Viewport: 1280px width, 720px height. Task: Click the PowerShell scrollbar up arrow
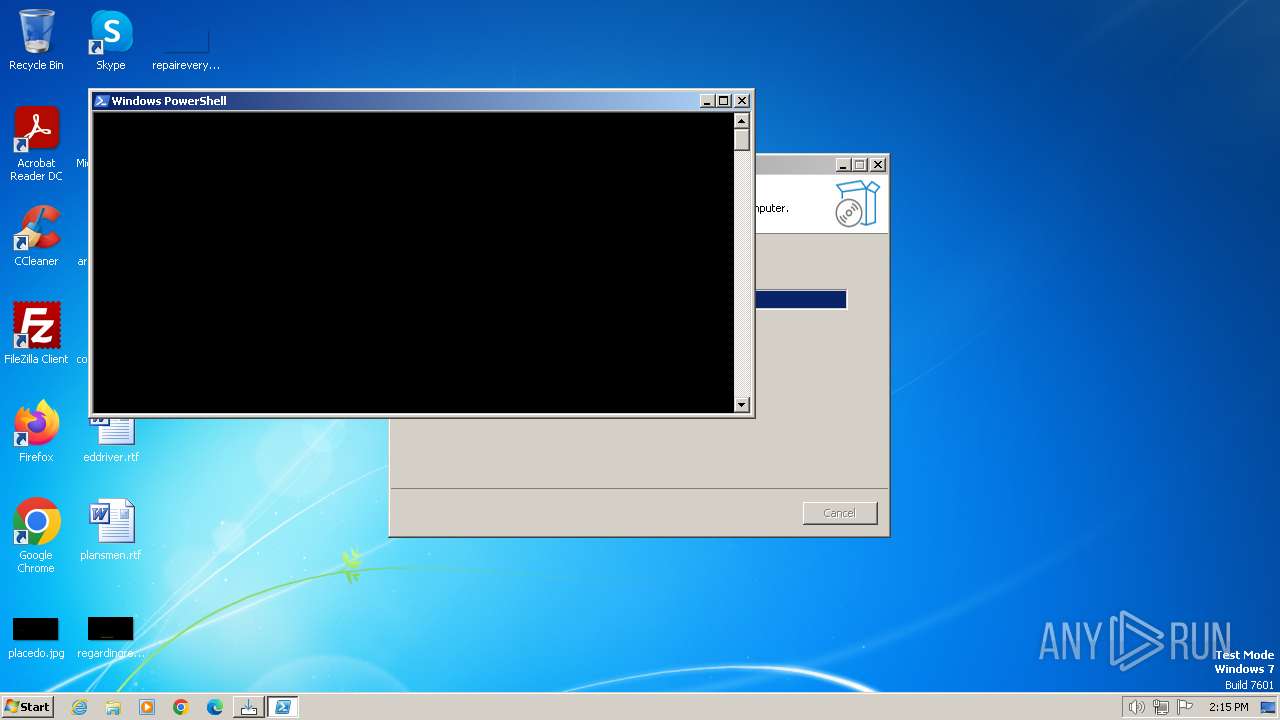[x=741, y=121]
